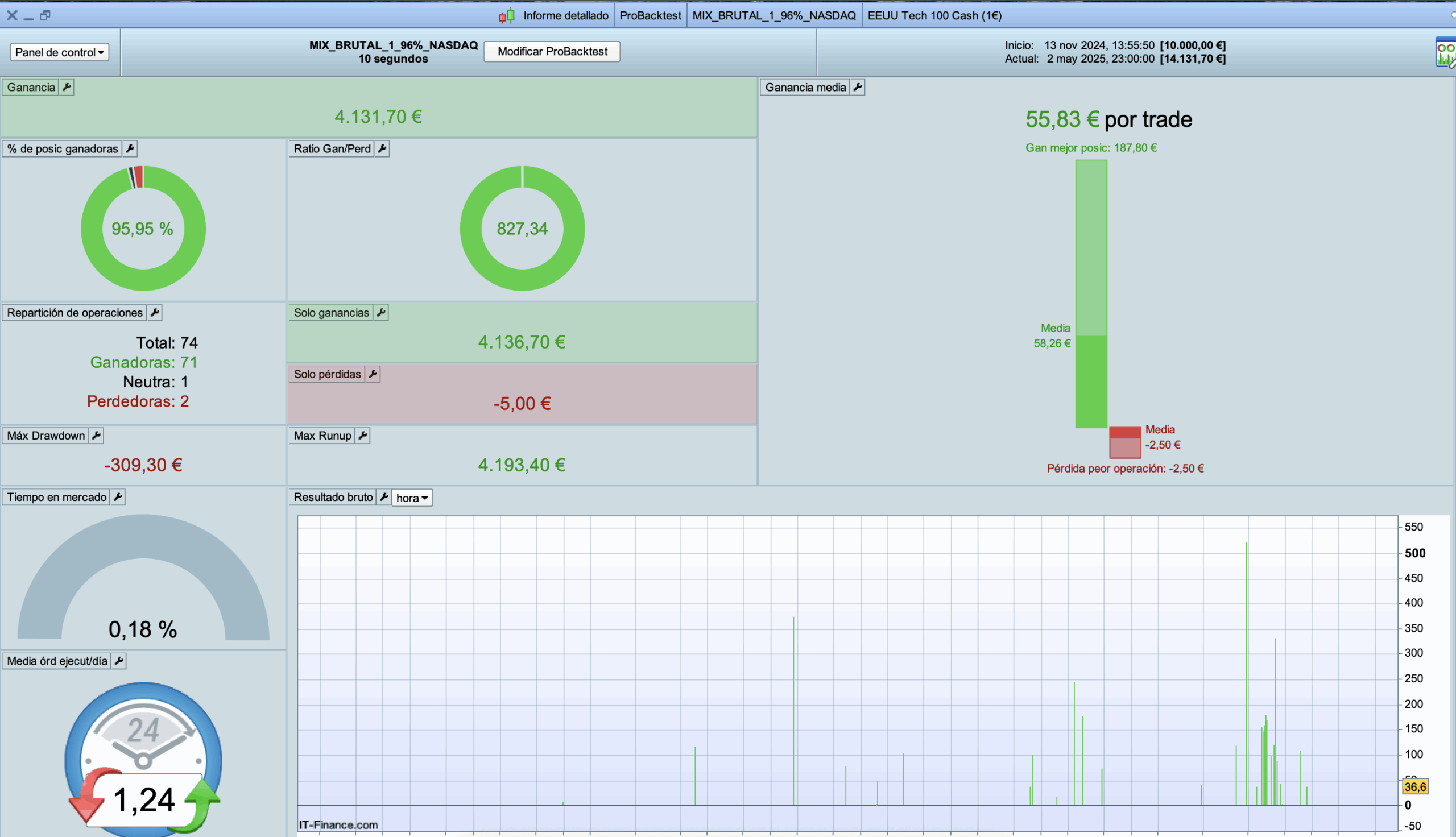1456x837 pixels.
Task: Click the 0,18 % time in market gauge
Action: tap(143, 577)
